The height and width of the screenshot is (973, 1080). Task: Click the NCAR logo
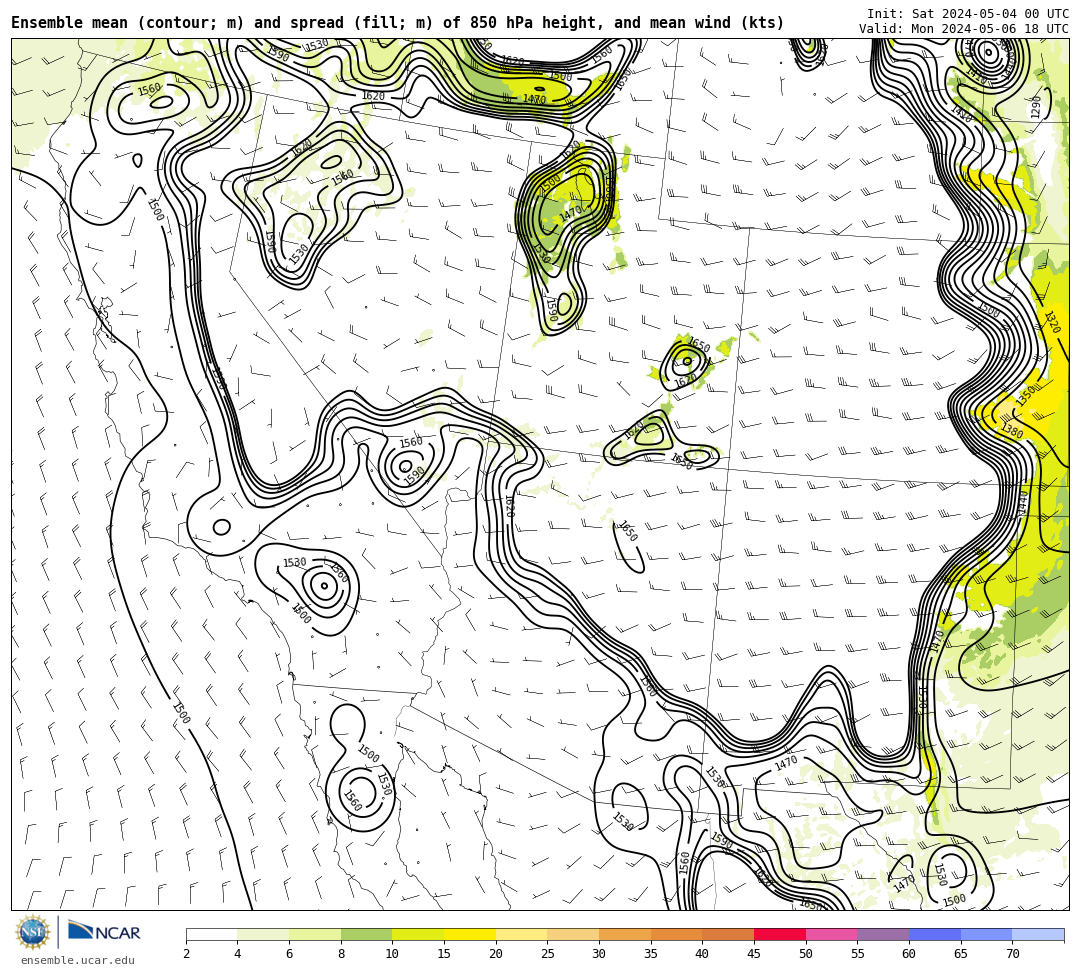104,932
